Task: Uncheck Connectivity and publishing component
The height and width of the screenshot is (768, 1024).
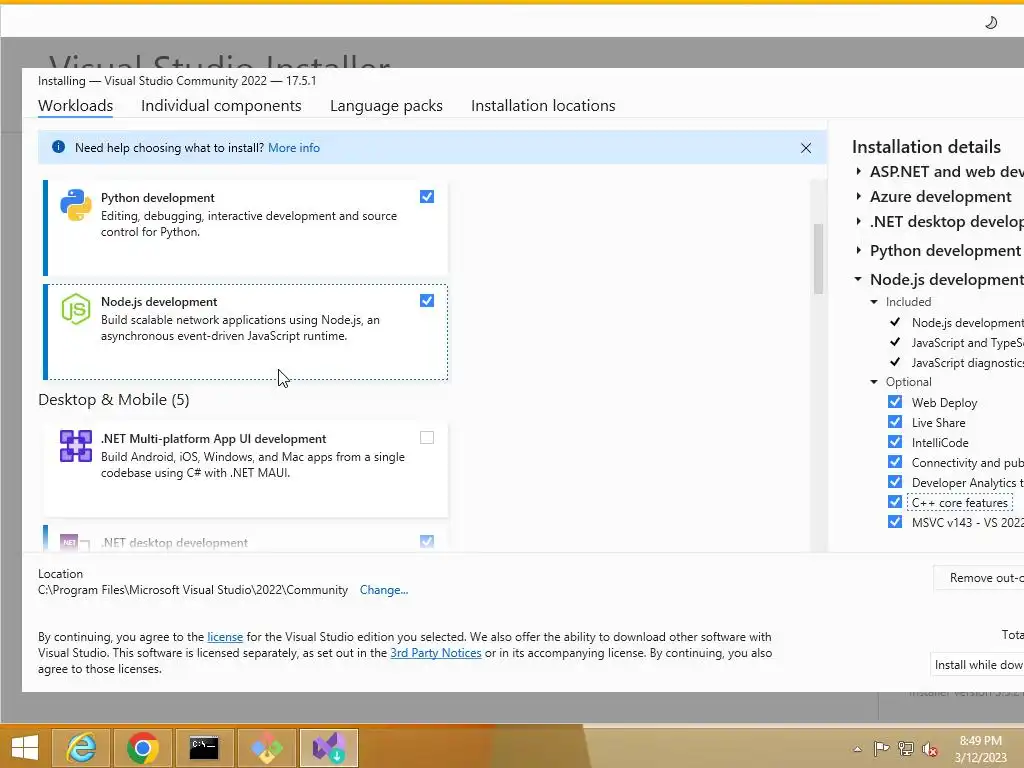Action: coord(895,462)
